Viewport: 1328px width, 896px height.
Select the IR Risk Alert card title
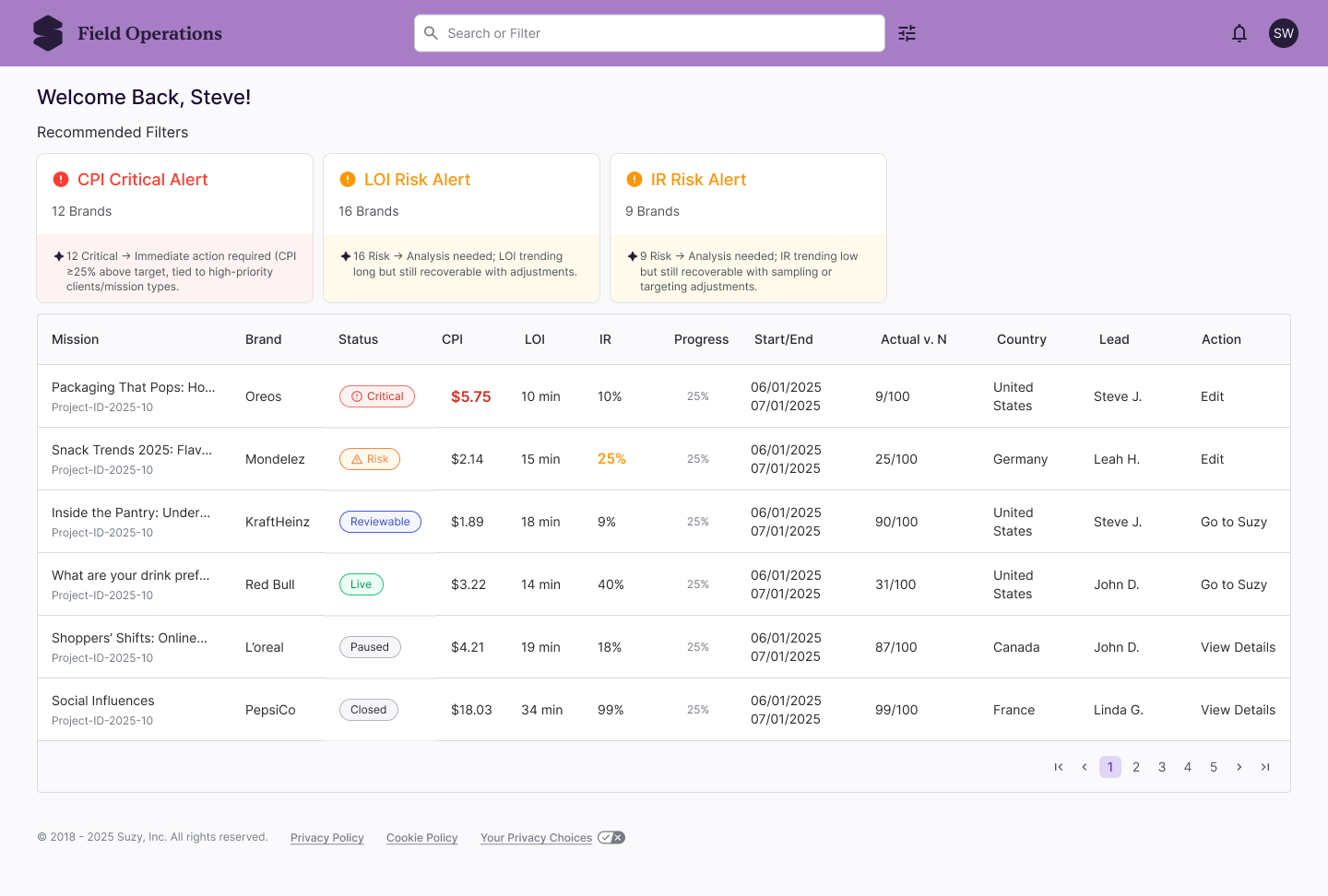coord(698,180)
